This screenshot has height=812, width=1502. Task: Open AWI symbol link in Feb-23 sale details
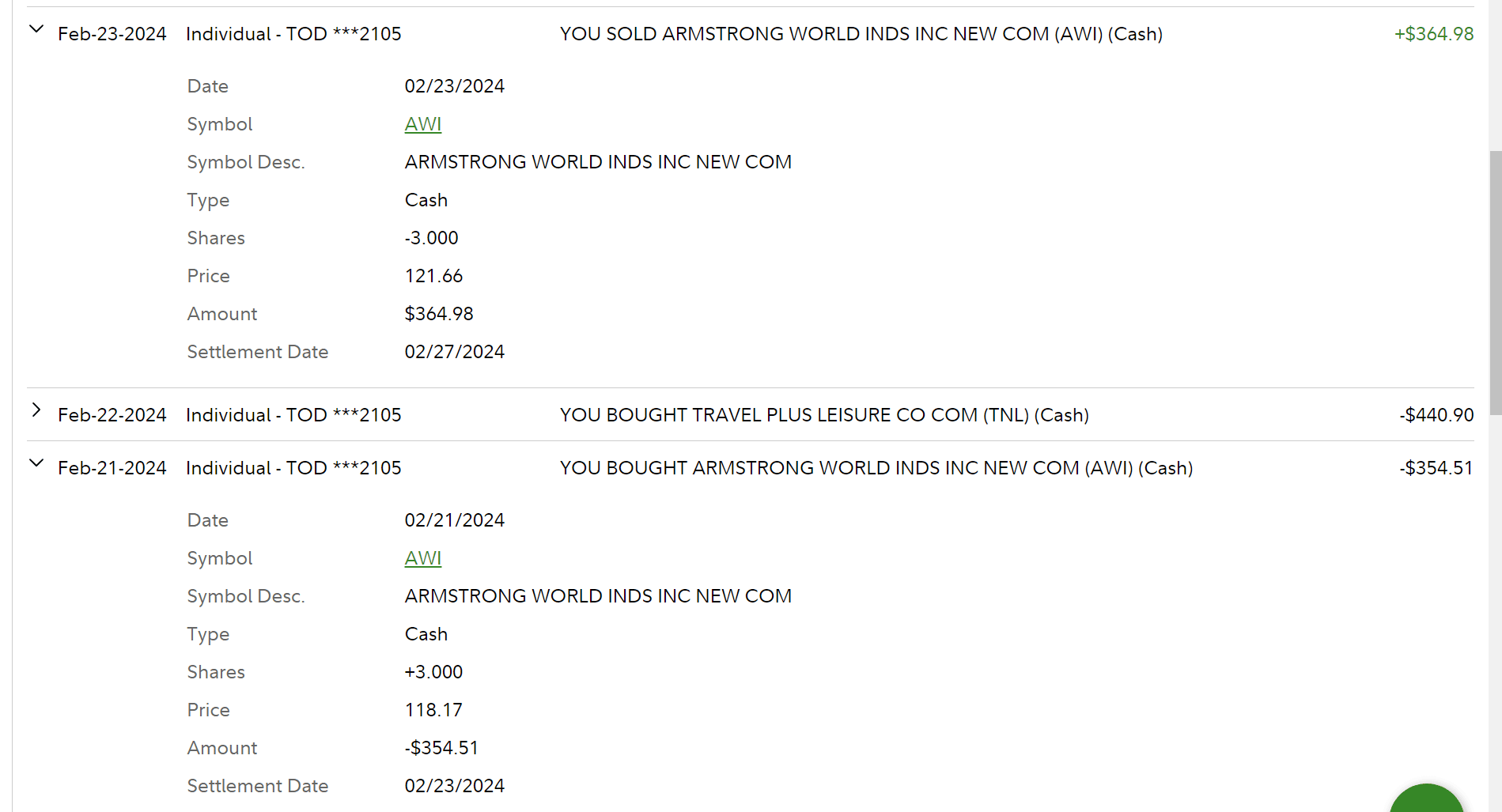[423, 124]
